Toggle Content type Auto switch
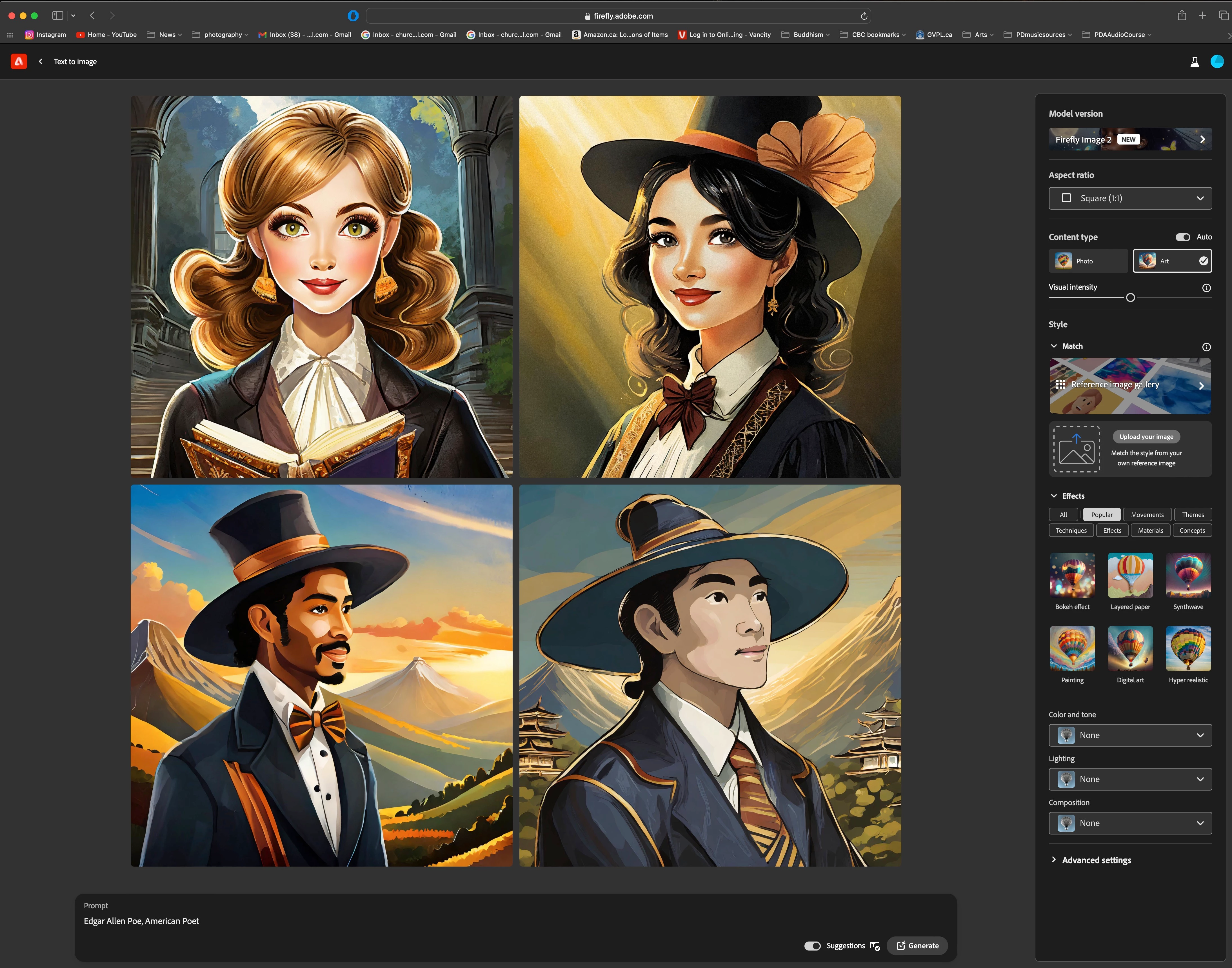Image resolution: width=1232 pixels, height=968 pixels. tap(1182, 237)
